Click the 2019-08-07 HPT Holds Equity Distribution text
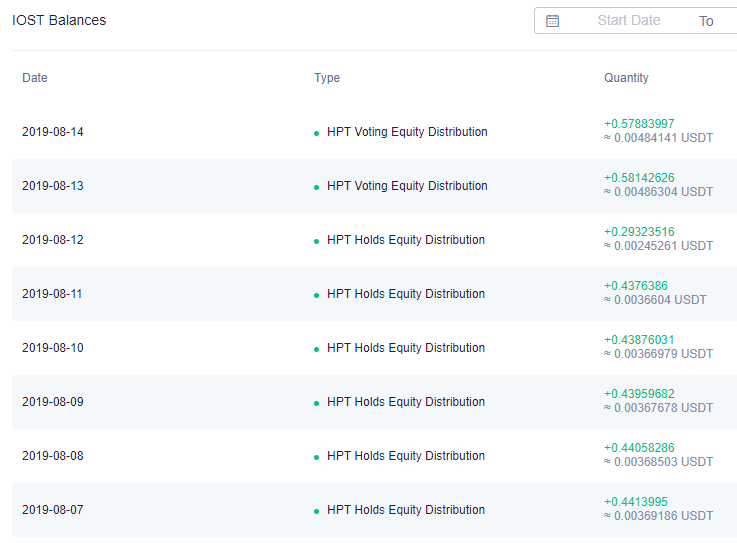This screenshot has height=543, width=737. 406,510
